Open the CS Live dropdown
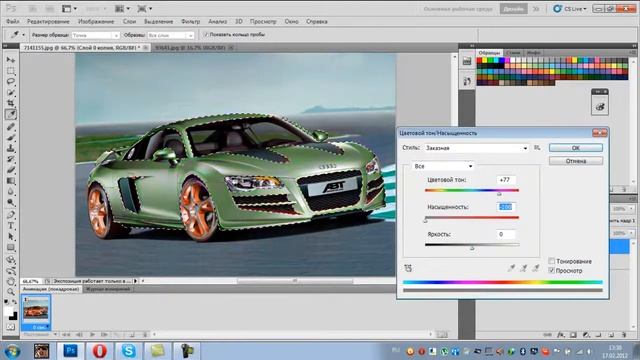Image resolution: width=640 pixels, height=360 pixels. point(570,9)
